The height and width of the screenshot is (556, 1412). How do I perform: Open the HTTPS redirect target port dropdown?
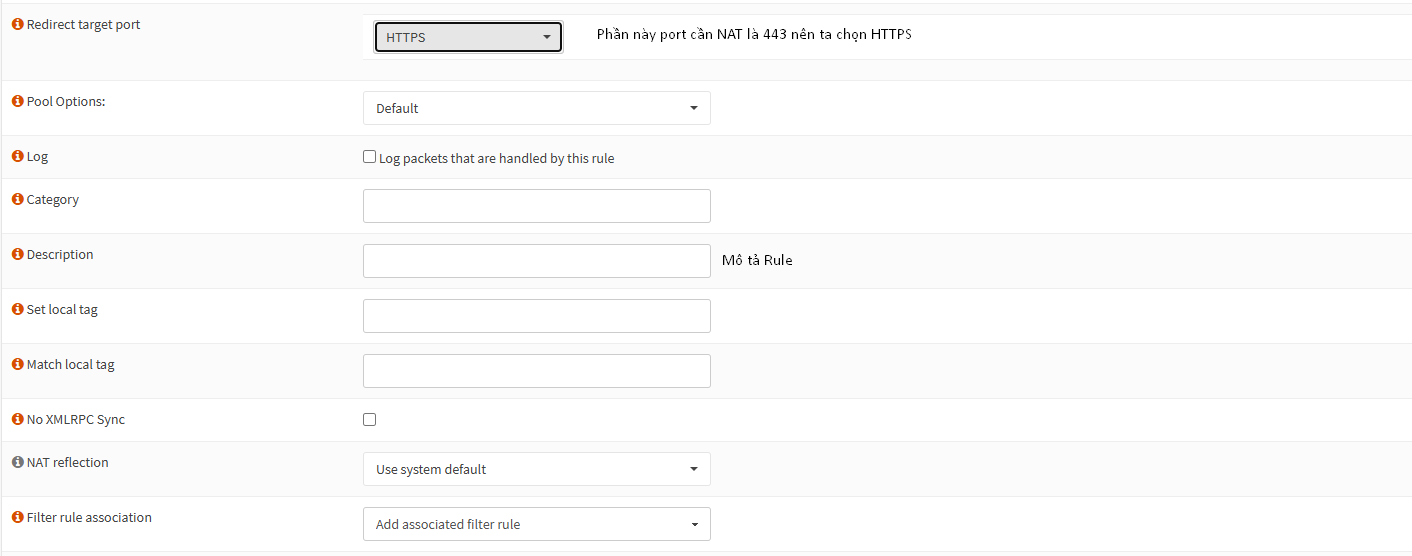tap(468, 37)
